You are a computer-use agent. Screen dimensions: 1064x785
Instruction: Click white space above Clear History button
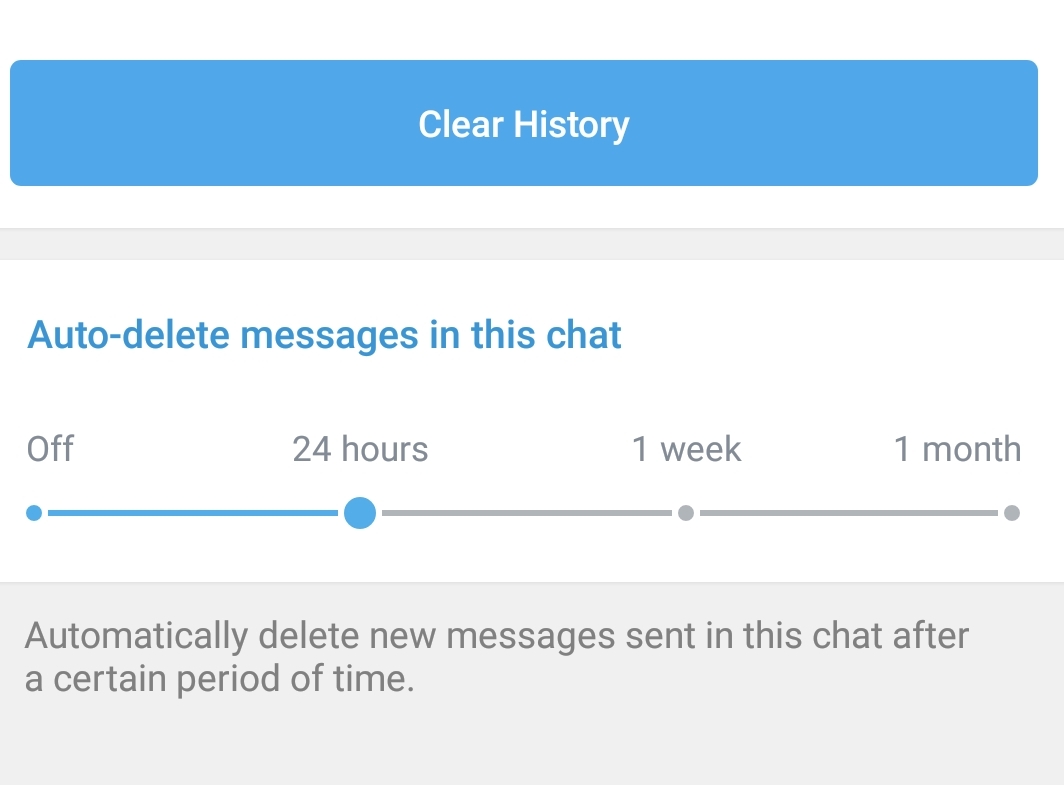[532, 28]
